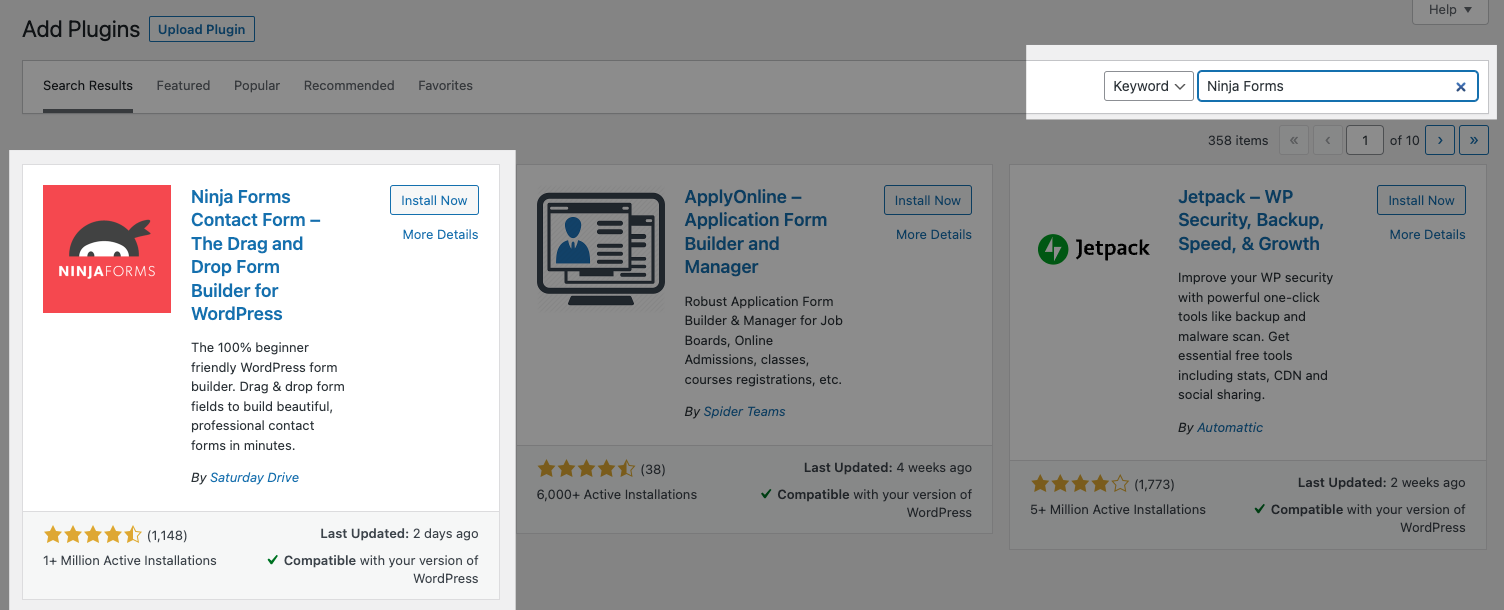Go to next page of results
Viewport: 1504px width, 610px height.
point(1439,140)
